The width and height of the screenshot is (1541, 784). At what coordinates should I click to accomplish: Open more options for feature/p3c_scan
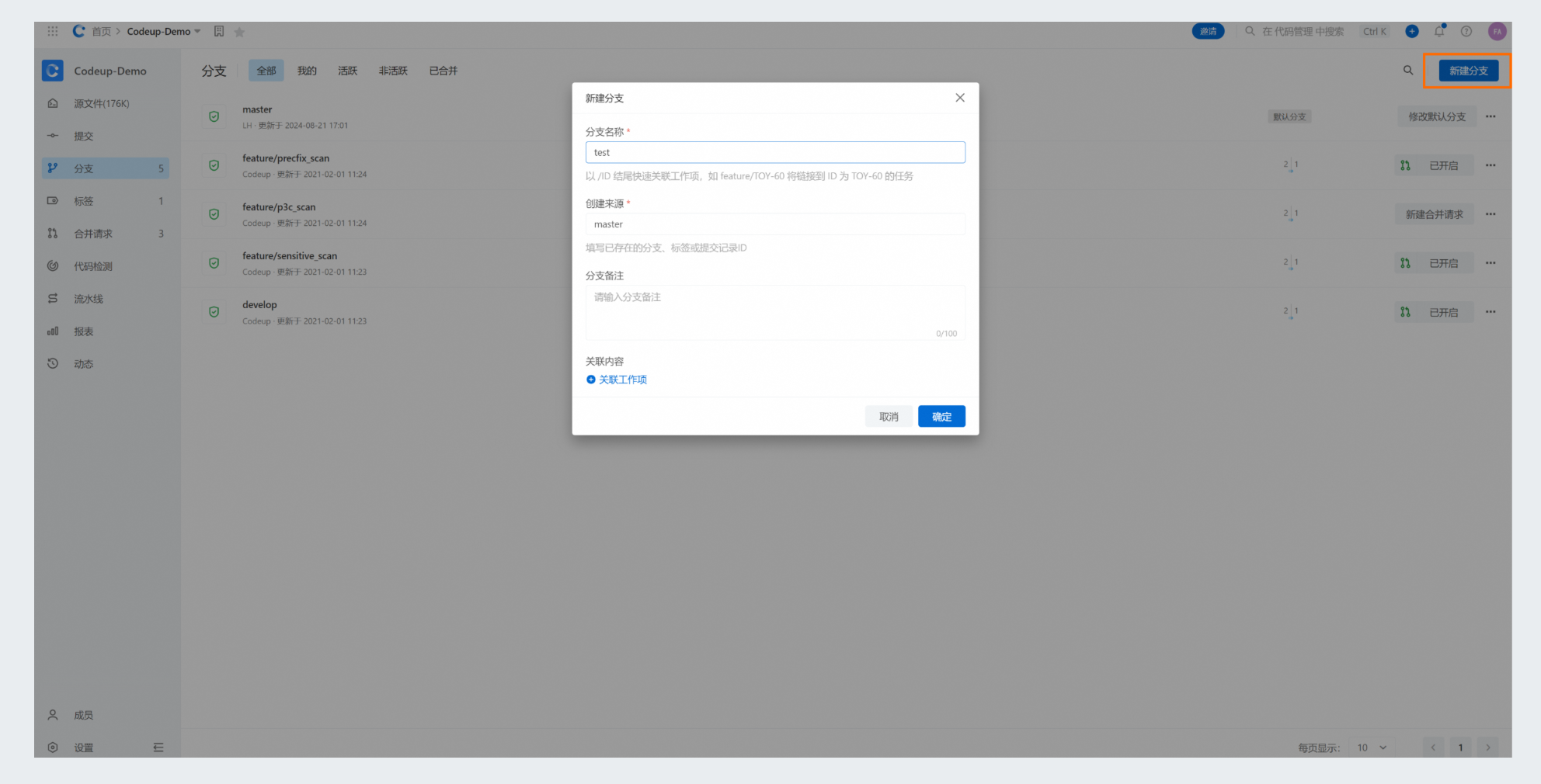[1491, 214]
